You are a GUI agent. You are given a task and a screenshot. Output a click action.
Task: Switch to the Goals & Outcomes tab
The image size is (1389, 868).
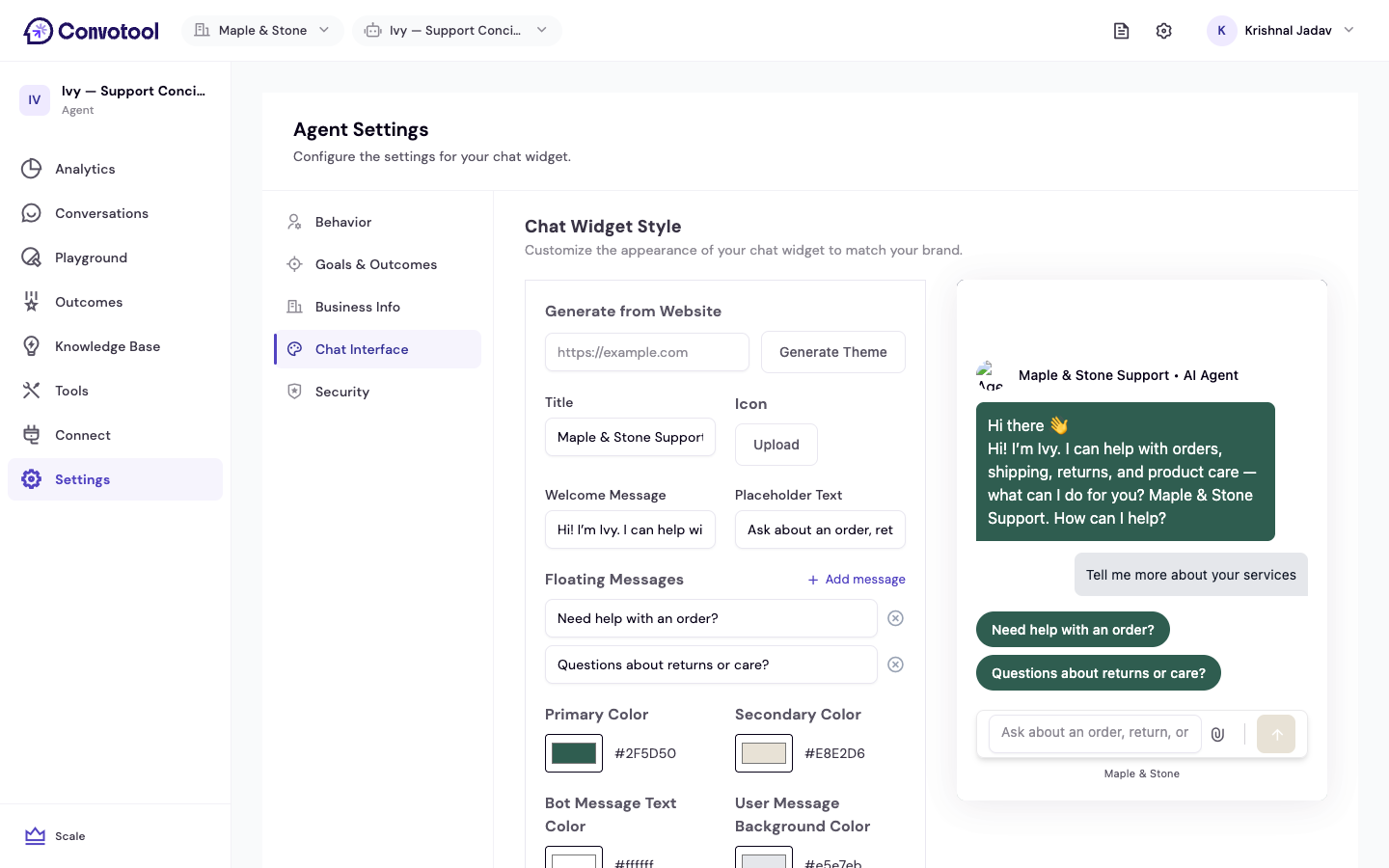(377, 264)
